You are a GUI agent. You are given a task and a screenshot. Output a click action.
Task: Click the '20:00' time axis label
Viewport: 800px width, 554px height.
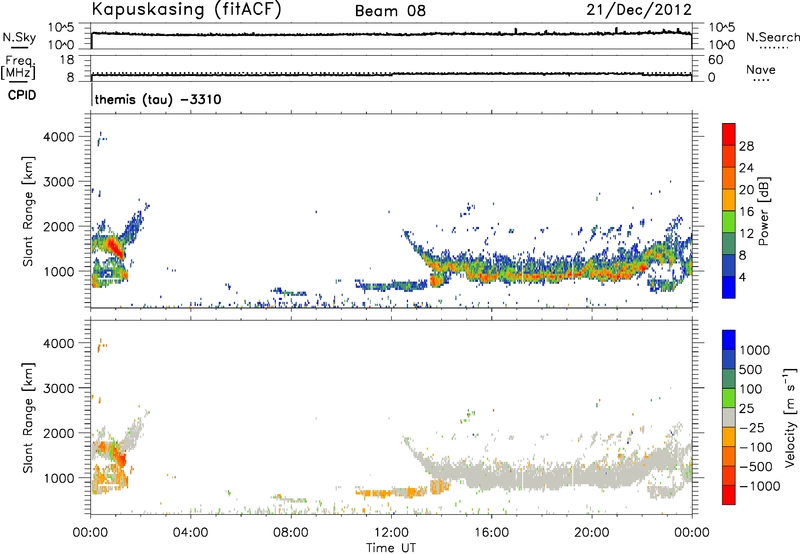click(x=591, y=533)
